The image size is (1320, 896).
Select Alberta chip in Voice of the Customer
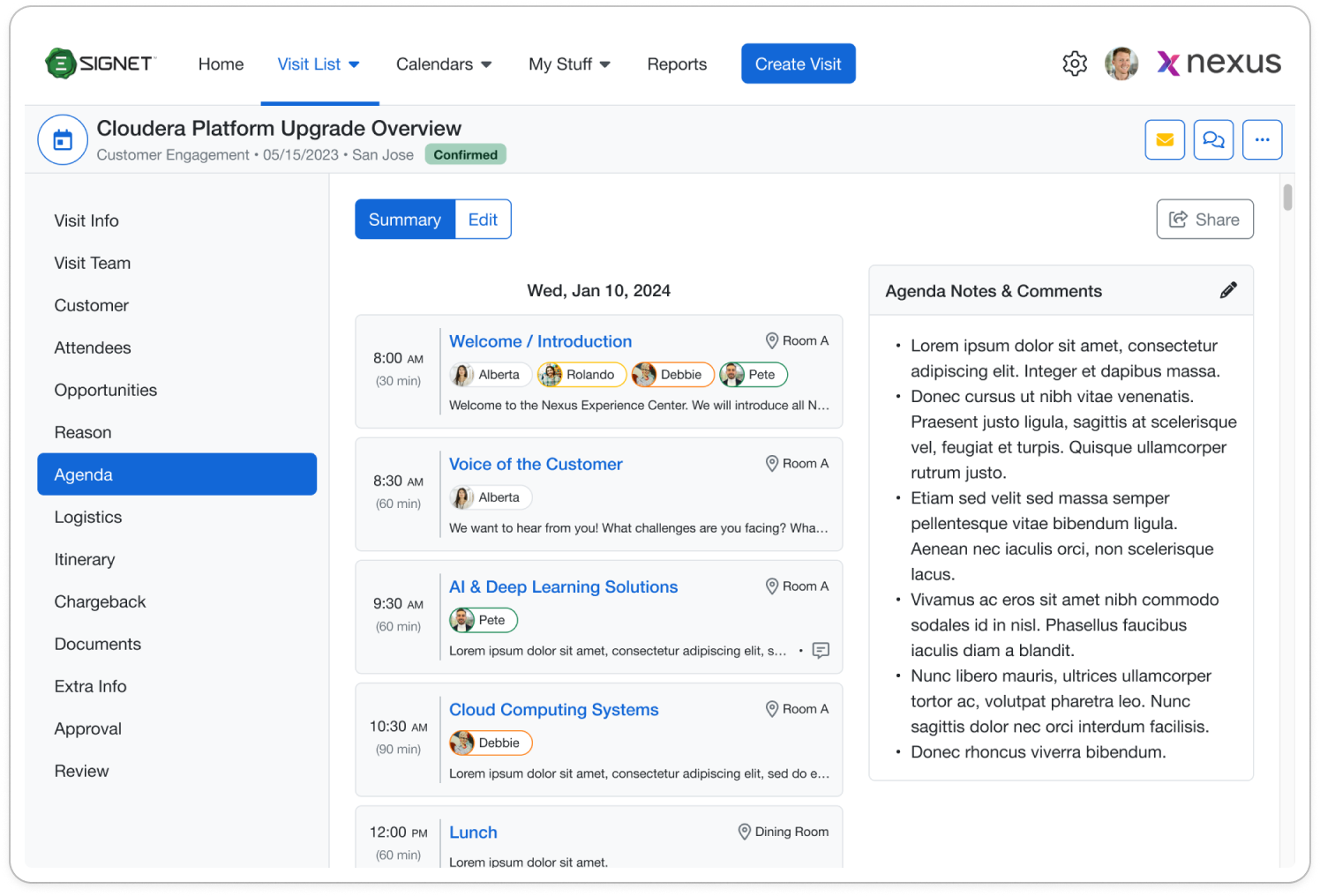coord(491,497)
